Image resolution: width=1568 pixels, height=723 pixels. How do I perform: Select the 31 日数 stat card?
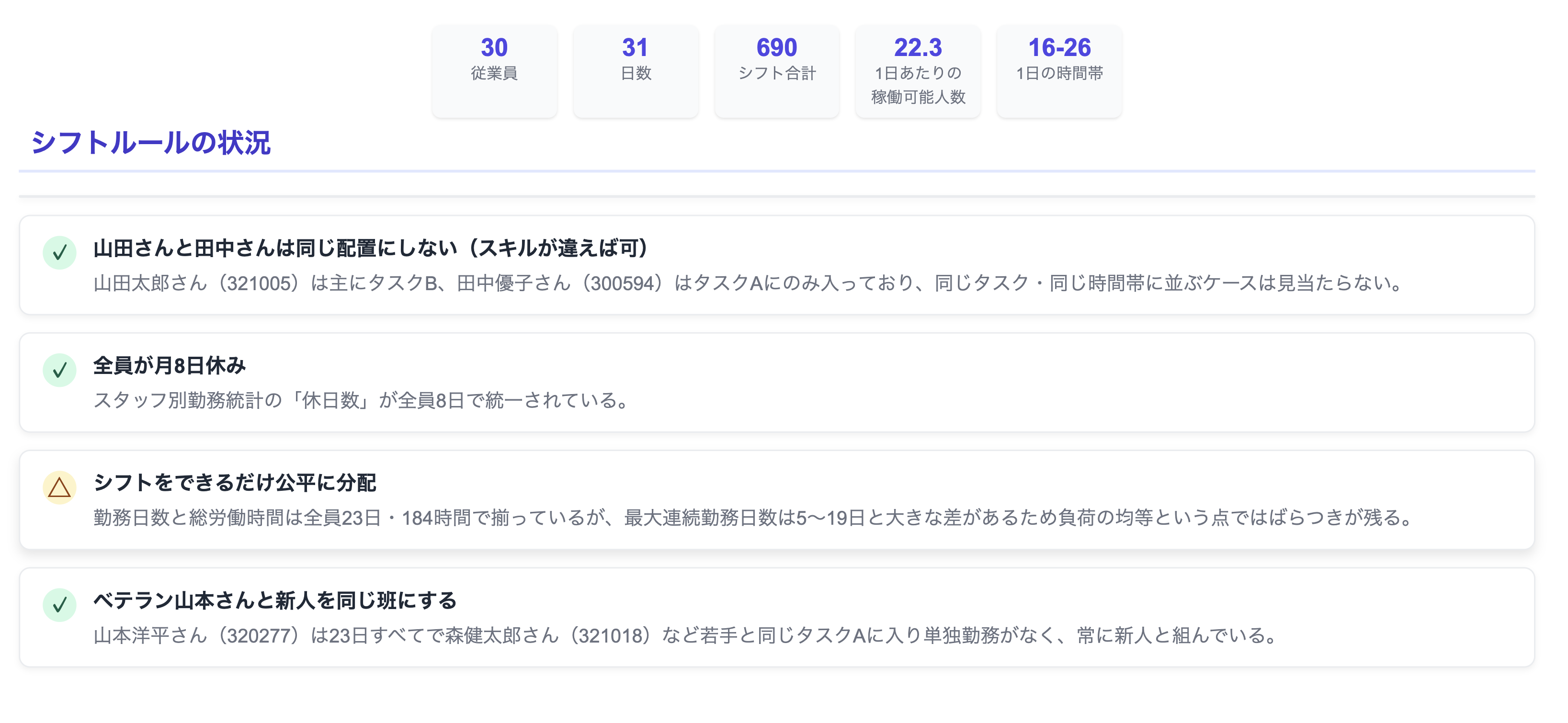point(636,70)
